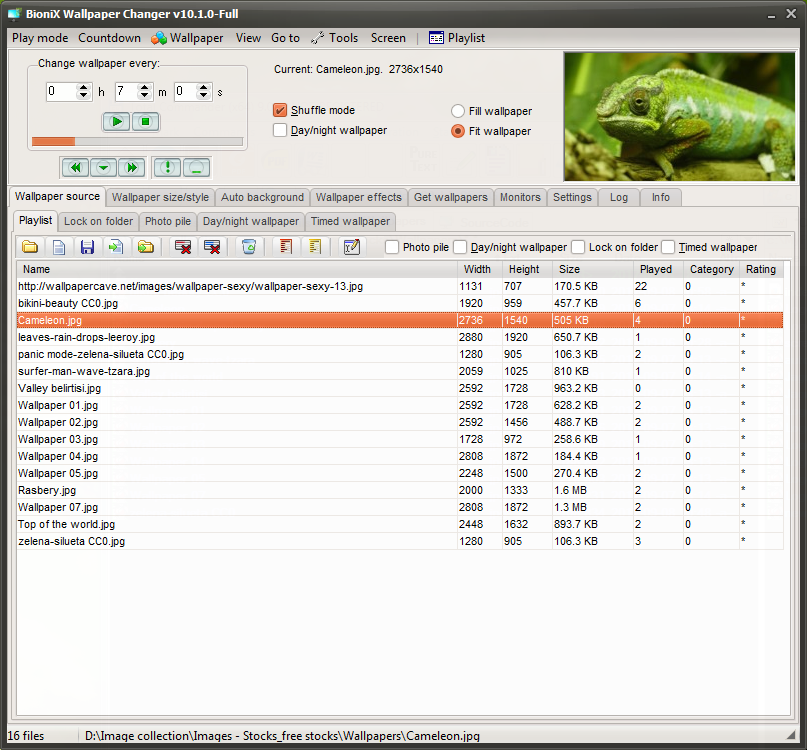Open the Log tab
The width and height of the screenshot is (807, 750).
coord(619,197)
